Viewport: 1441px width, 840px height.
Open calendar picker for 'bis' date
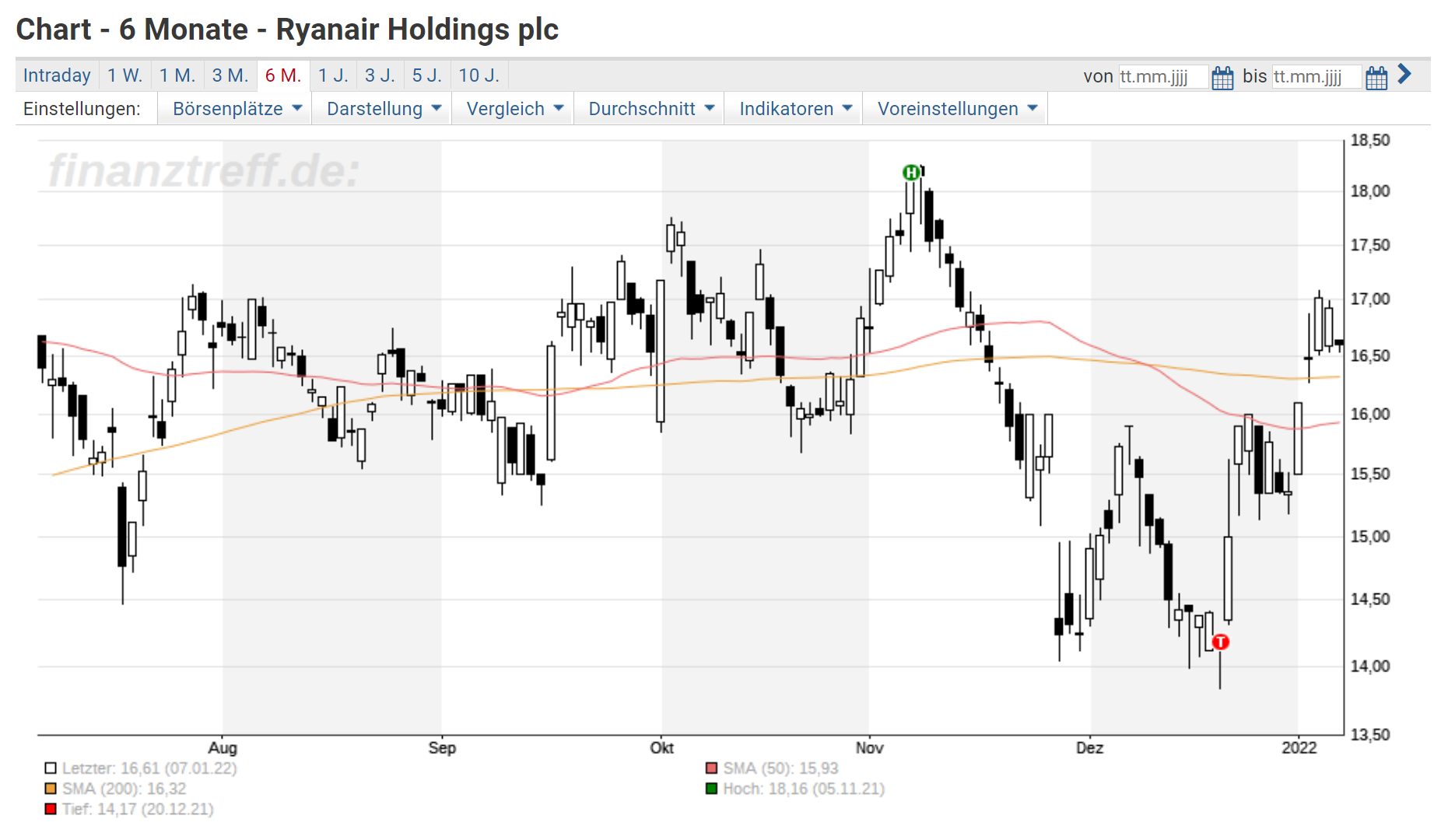coord(1376,77)
